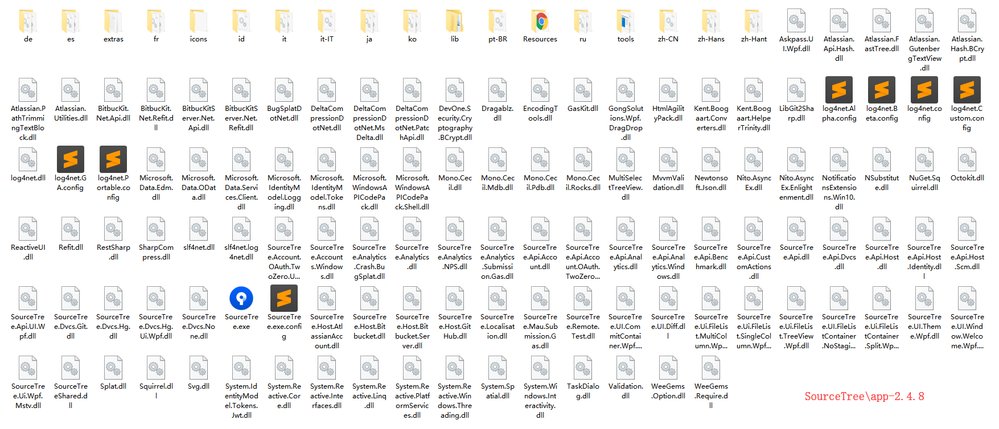Open the zh-Hant folder icon
999x429 pixels.
[x=754, y=22]
